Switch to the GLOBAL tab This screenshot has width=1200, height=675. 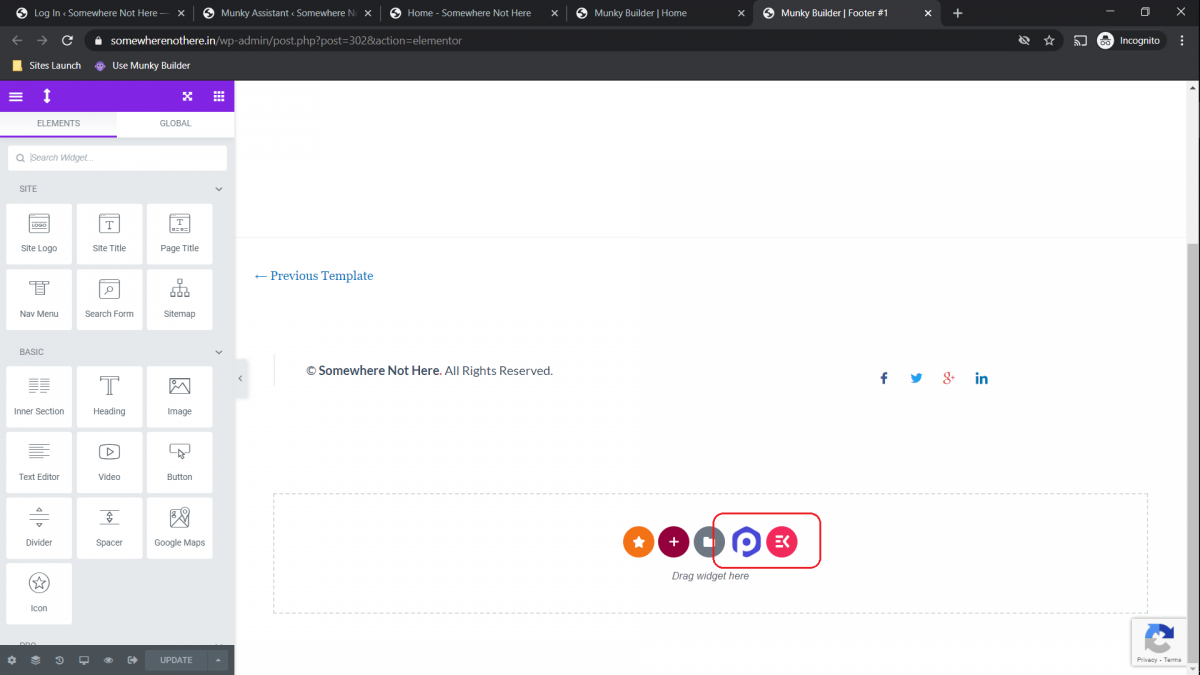[x=176, y=123]
